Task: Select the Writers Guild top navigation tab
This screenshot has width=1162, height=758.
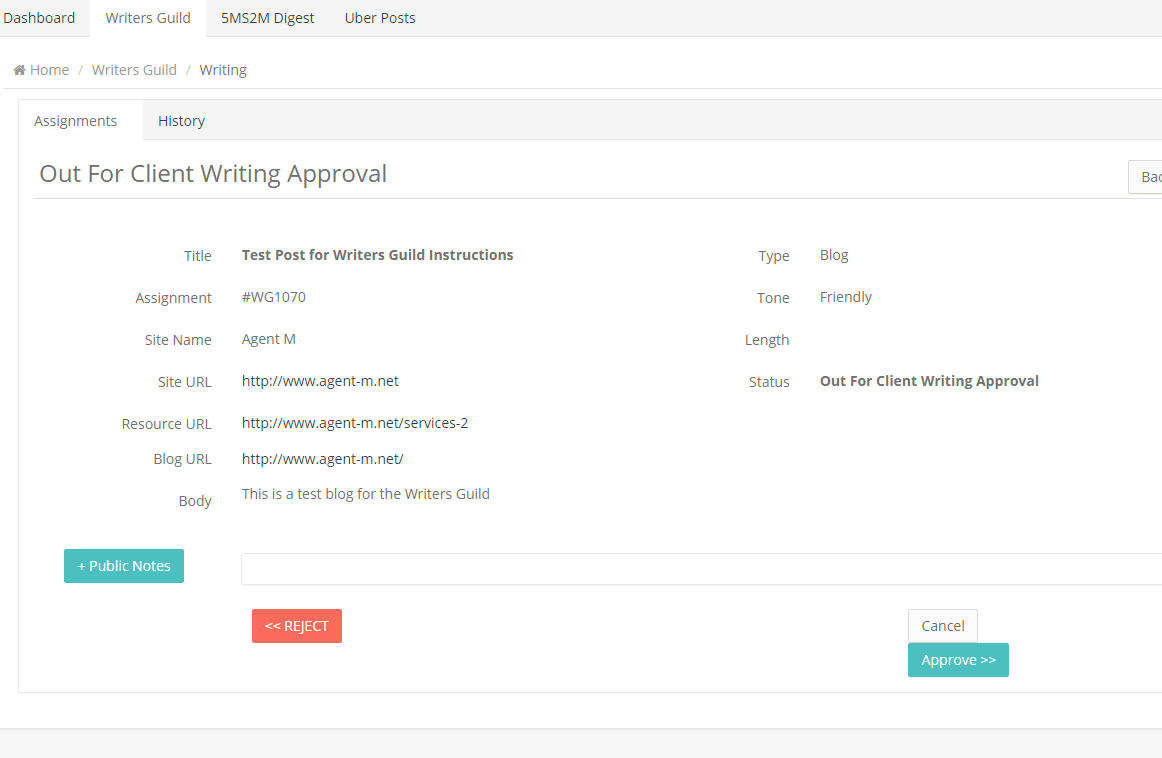Action: (148, 18)
